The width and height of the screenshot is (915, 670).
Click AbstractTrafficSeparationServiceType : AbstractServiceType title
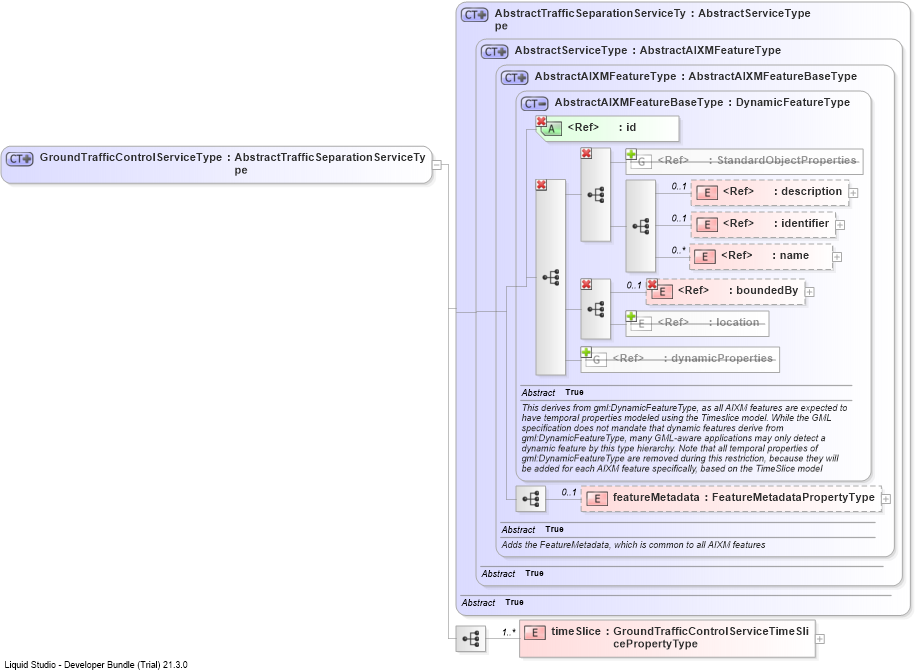(x=652, y=19)
